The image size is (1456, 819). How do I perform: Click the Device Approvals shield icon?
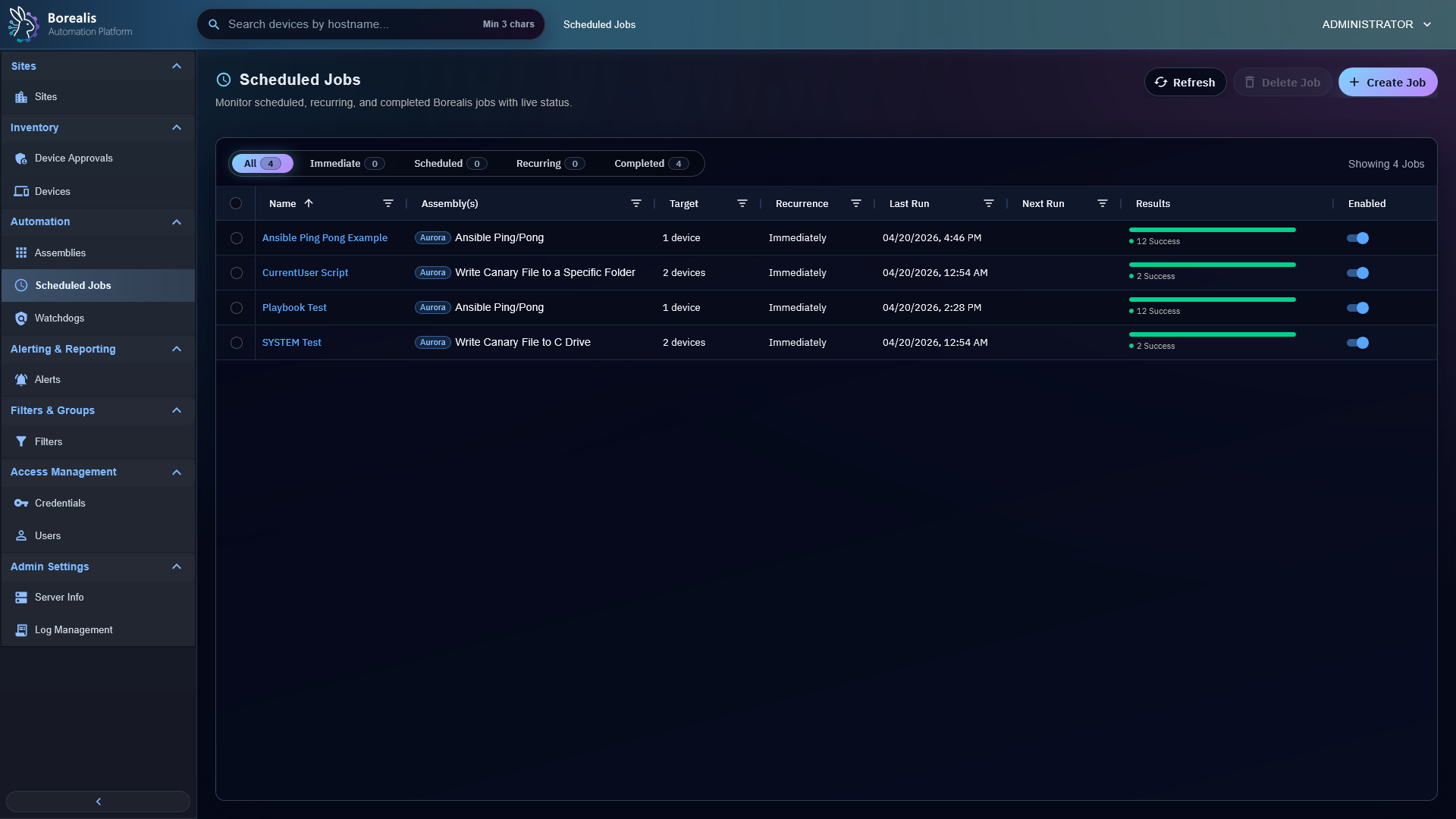click(21, 158)
